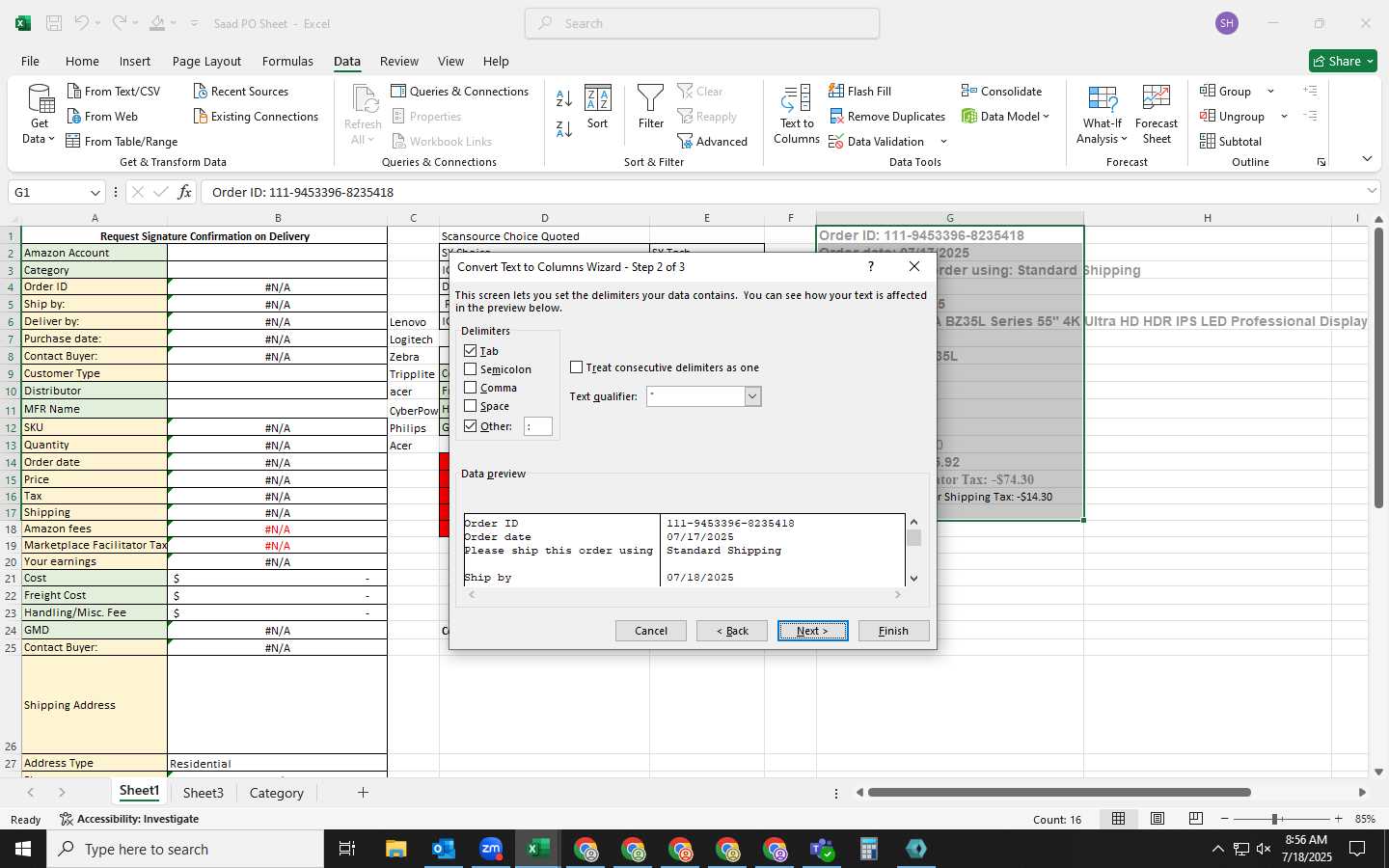Click Finish in the wizard
The height and width of the screenshot is (868, 1389).
pos(893,631)
